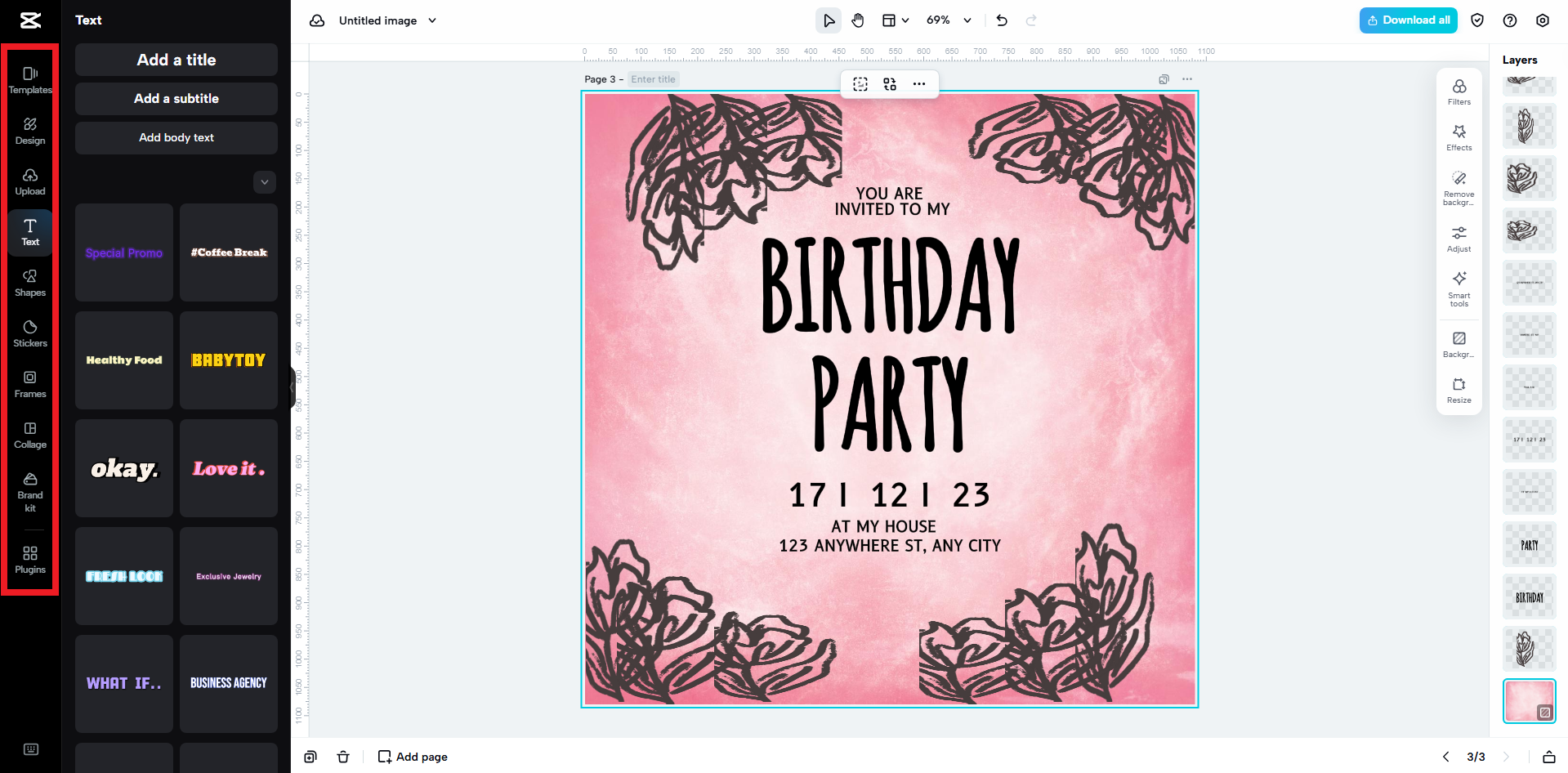Select the Stickers sidebar icon
Image resolution: width=1568 pixels, height=773 pixels.
click(x=29, y=333)
